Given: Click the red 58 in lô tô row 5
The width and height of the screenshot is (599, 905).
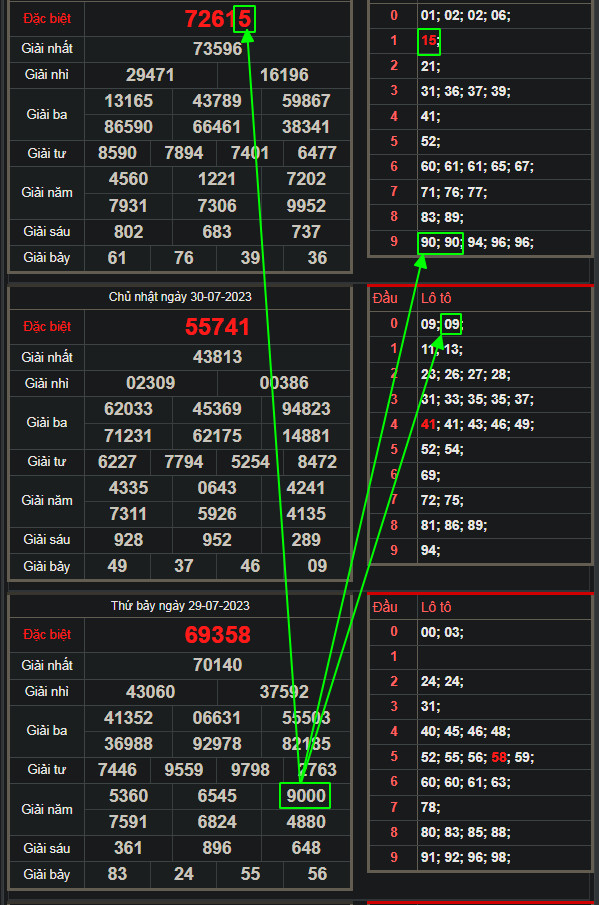Looking at the screenshot, I should tap(499, 757).
